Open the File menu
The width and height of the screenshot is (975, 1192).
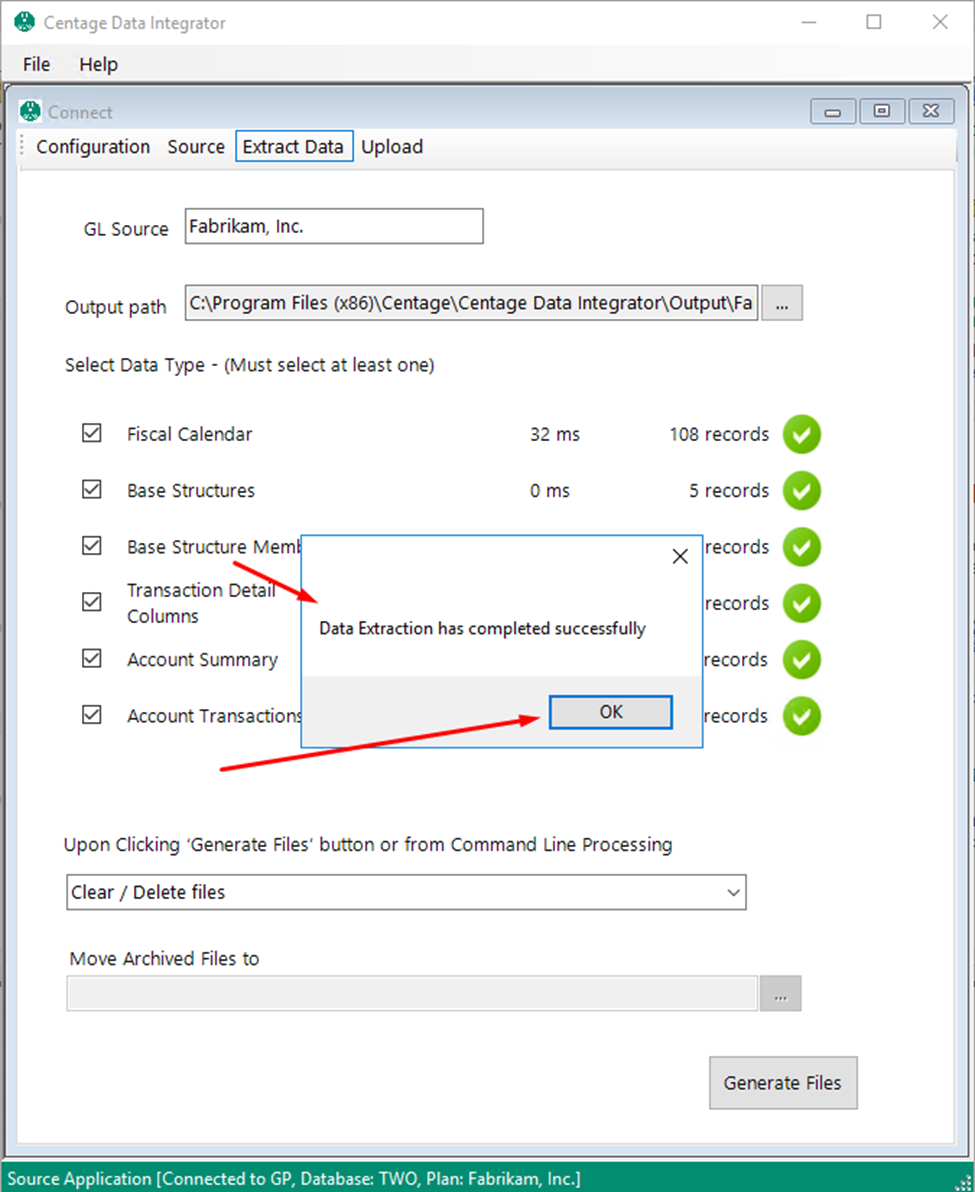36,65
